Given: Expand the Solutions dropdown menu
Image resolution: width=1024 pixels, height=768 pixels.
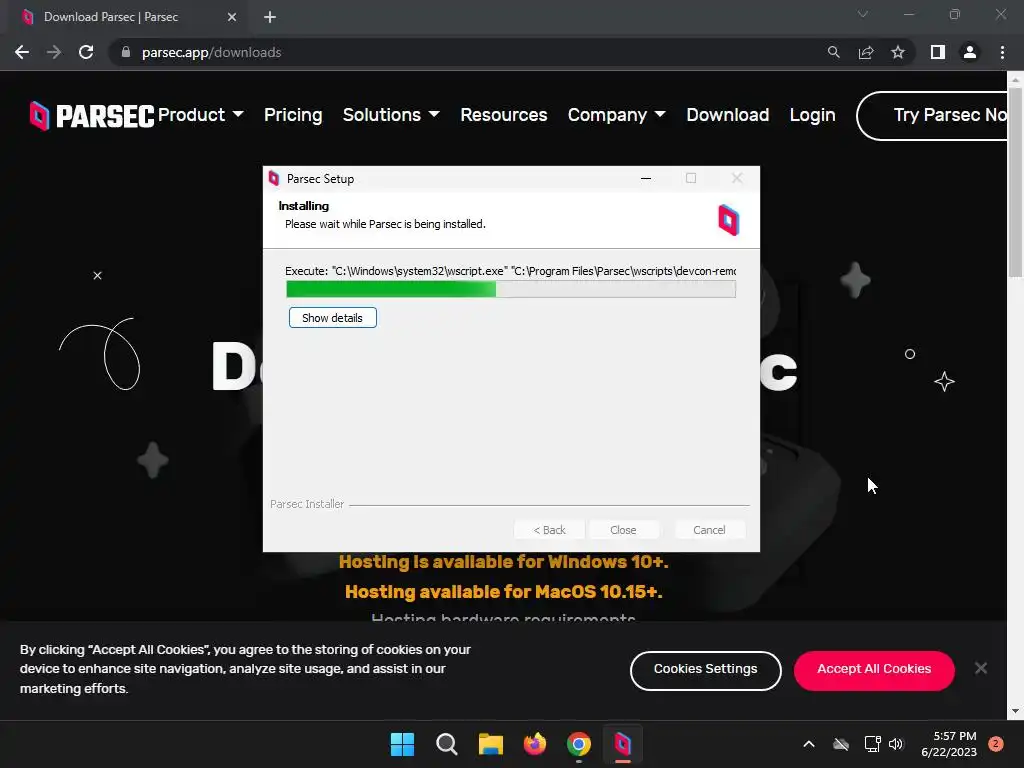Looking at the screenshot, I should pos(391,115).
